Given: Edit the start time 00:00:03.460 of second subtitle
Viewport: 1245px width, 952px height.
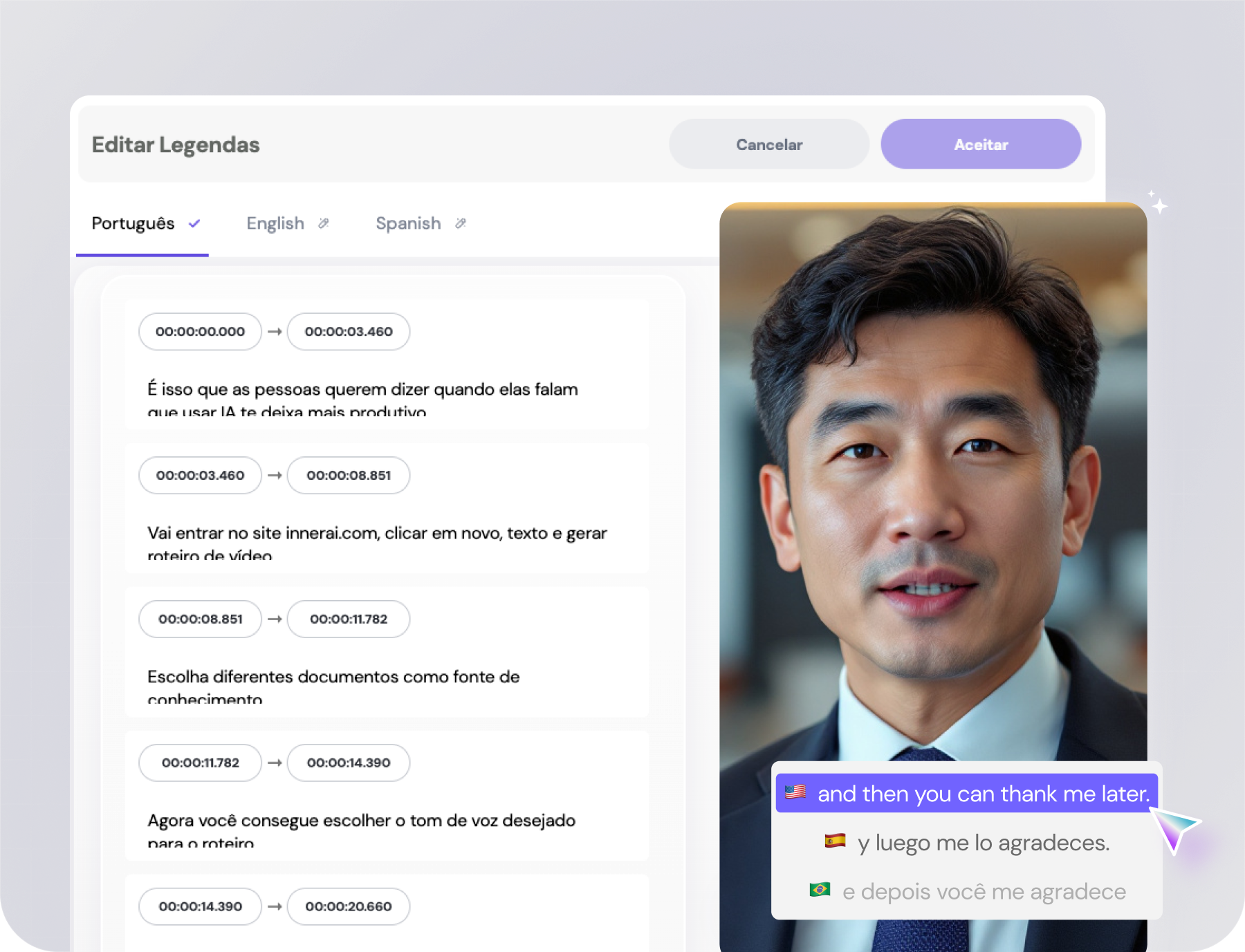Looking at the screenshot, I should (200, 476).
